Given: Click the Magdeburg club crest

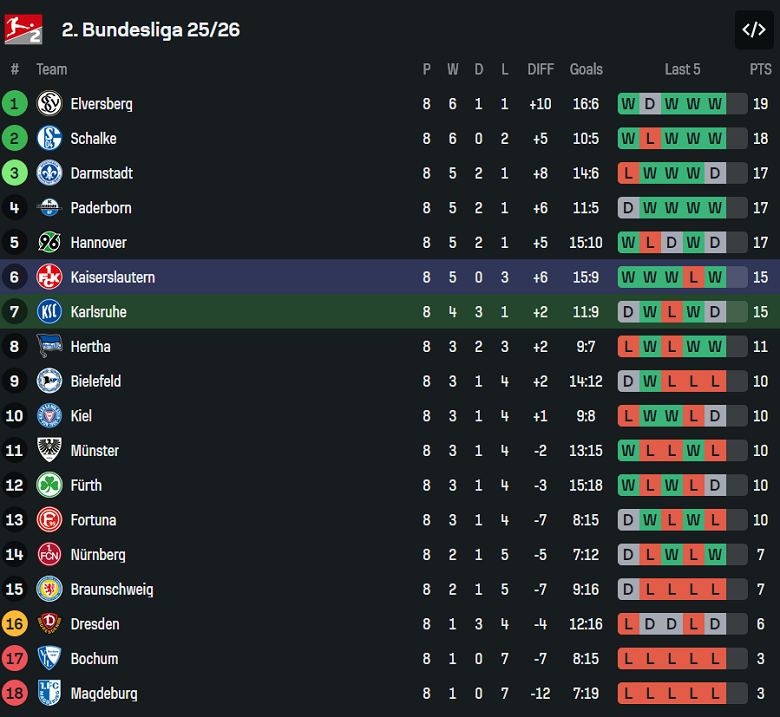Looking at the screenshot, I should [49, 693].
